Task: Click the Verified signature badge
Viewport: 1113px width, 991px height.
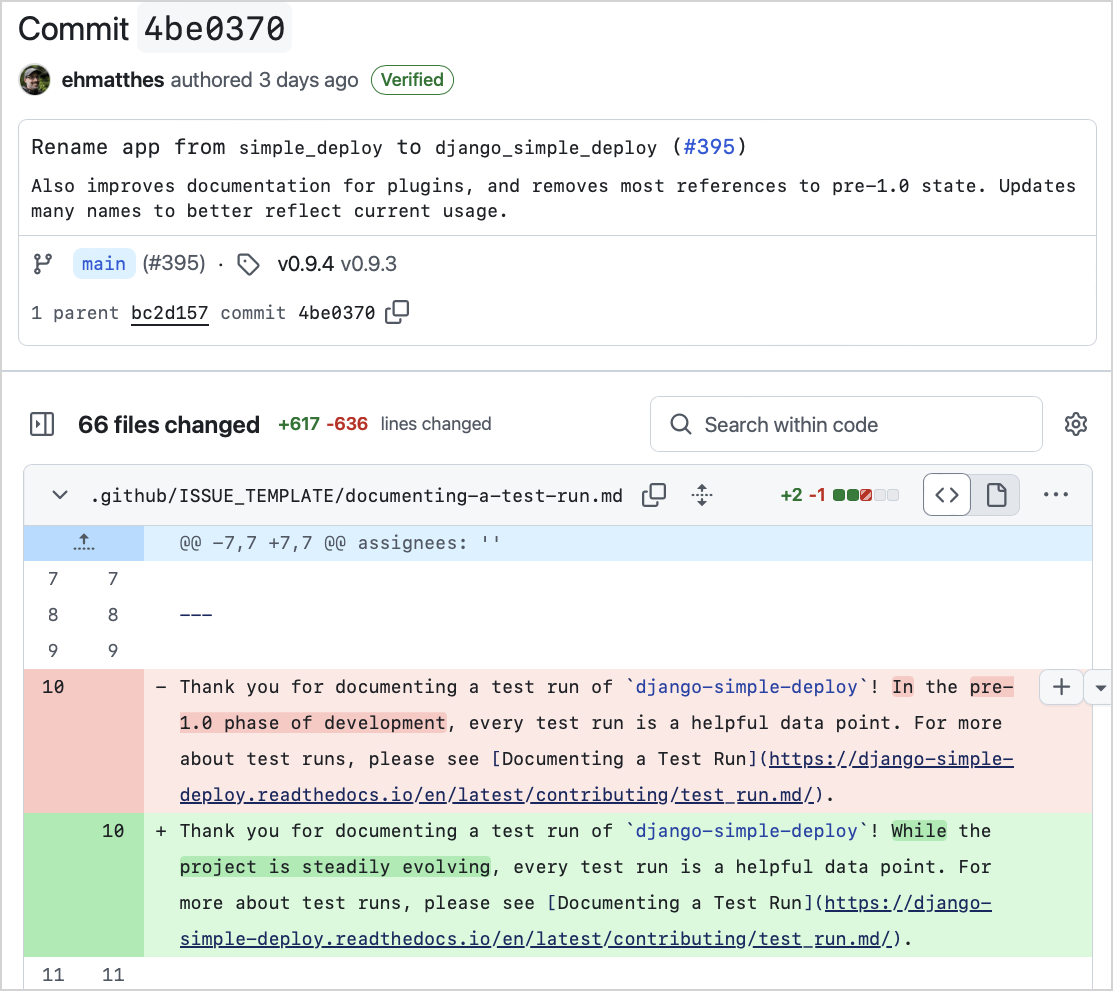Action: point(412,80)
